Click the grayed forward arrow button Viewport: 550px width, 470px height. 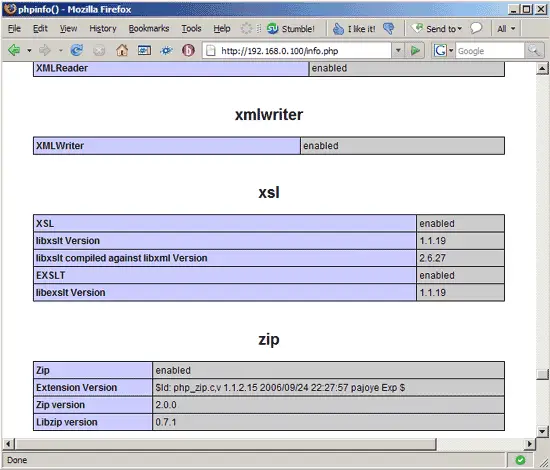[x=45, y=51]
